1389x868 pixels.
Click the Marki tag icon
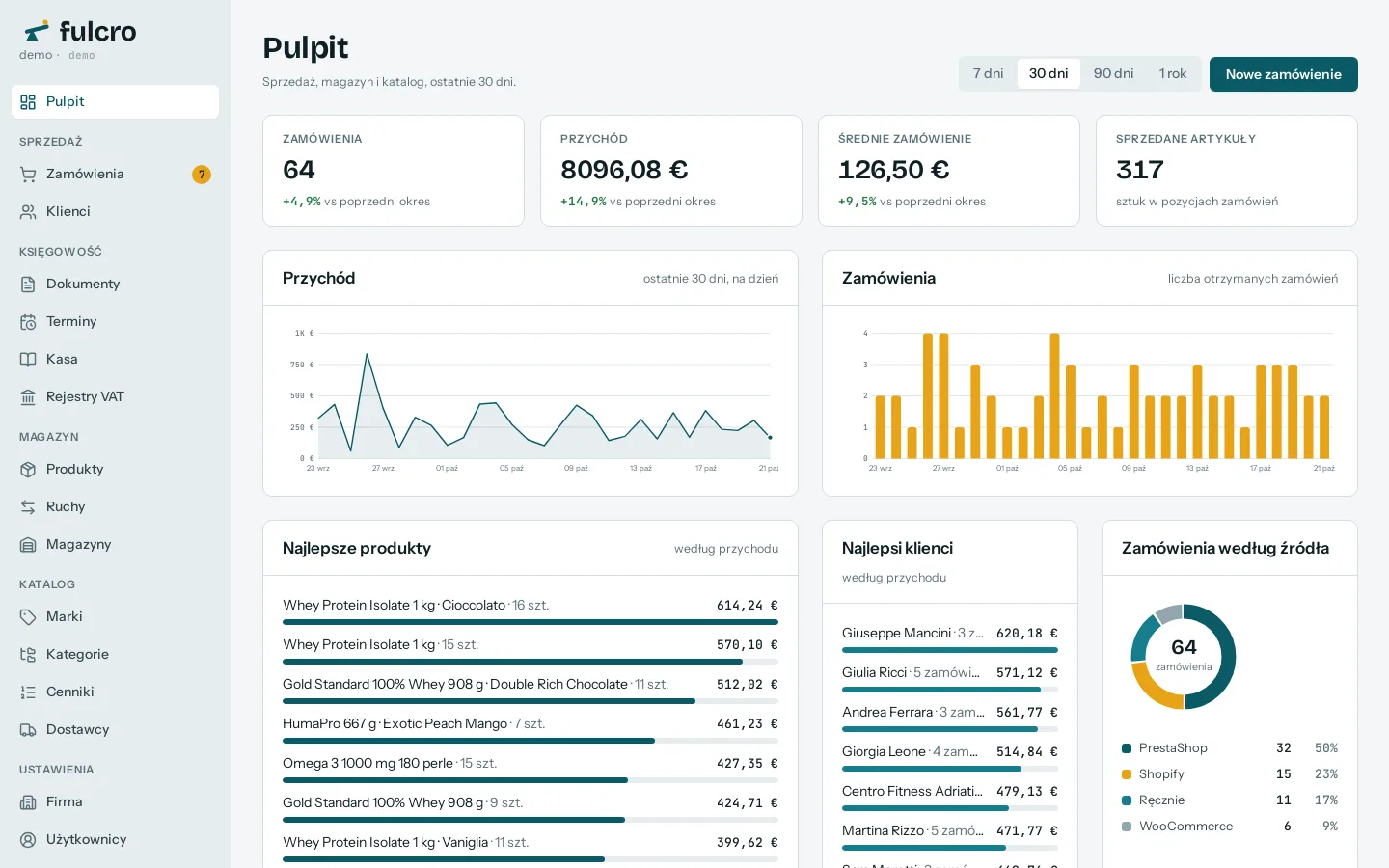(28, 617)
